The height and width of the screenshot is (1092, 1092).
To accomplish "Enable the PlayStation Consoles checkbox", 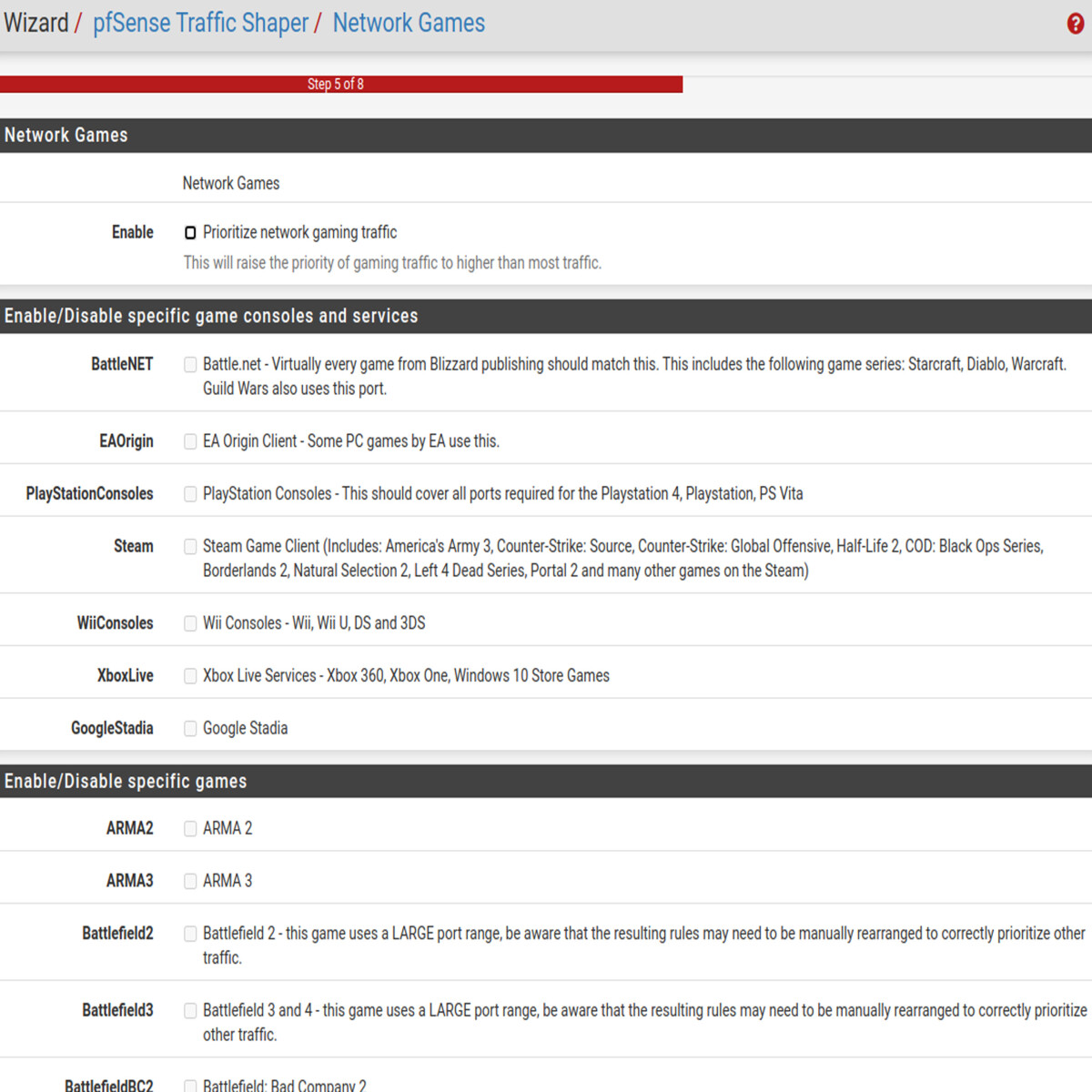I will click(190, 494).
